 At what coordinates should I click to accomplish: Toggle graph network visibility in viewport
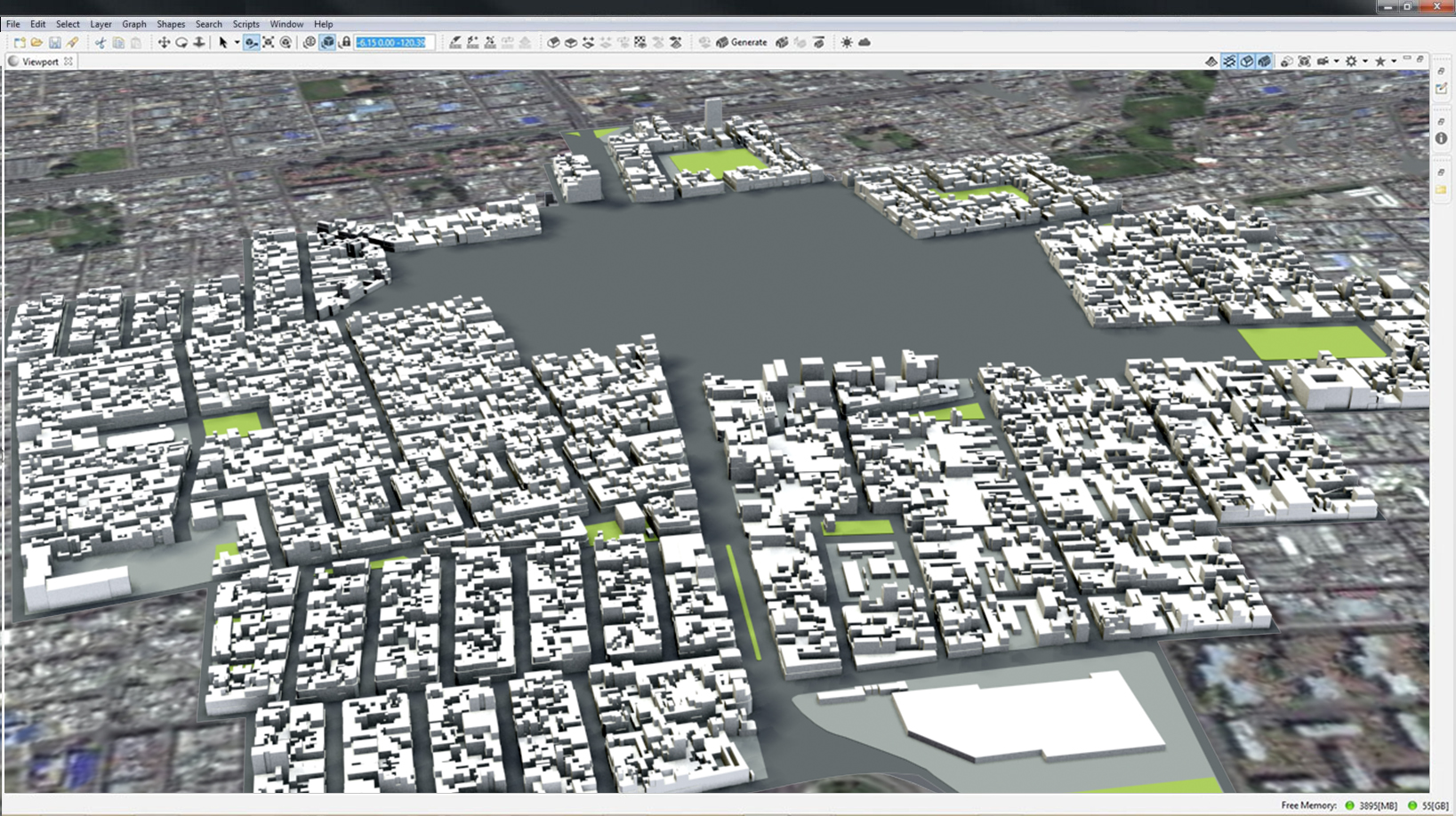1229,61
